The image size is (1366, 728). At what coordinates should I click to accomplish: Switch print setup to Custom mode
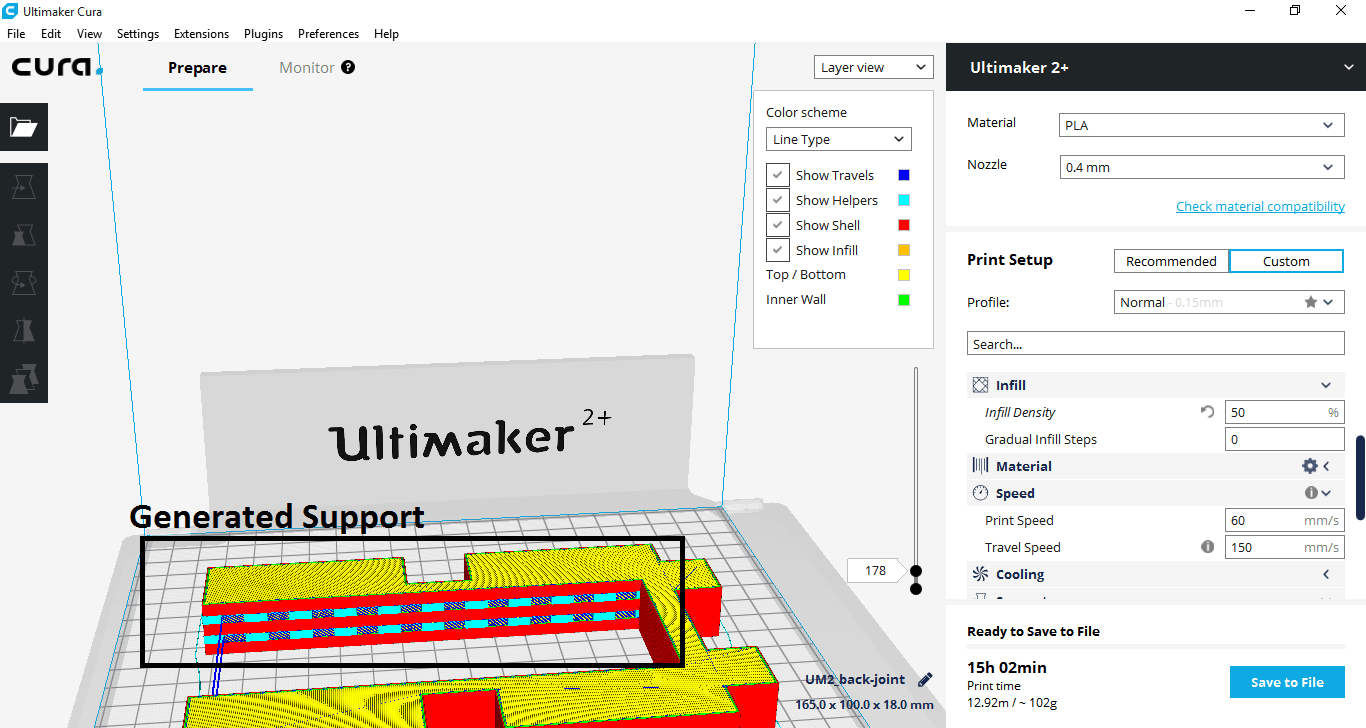click(x=1286, y=261)
